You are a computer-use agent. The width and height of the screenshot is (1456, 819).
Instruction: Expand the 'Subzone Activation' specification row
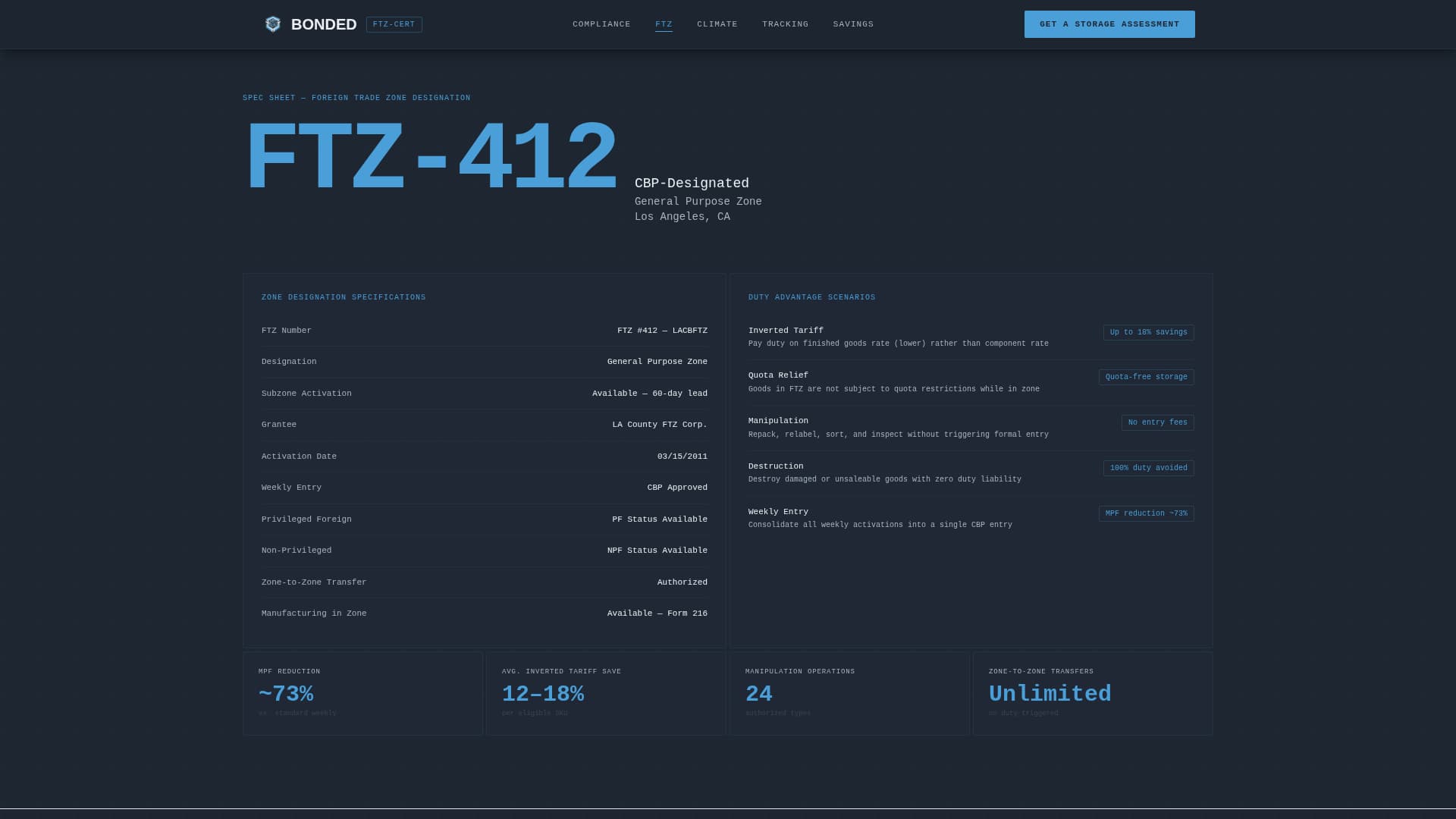484,393
